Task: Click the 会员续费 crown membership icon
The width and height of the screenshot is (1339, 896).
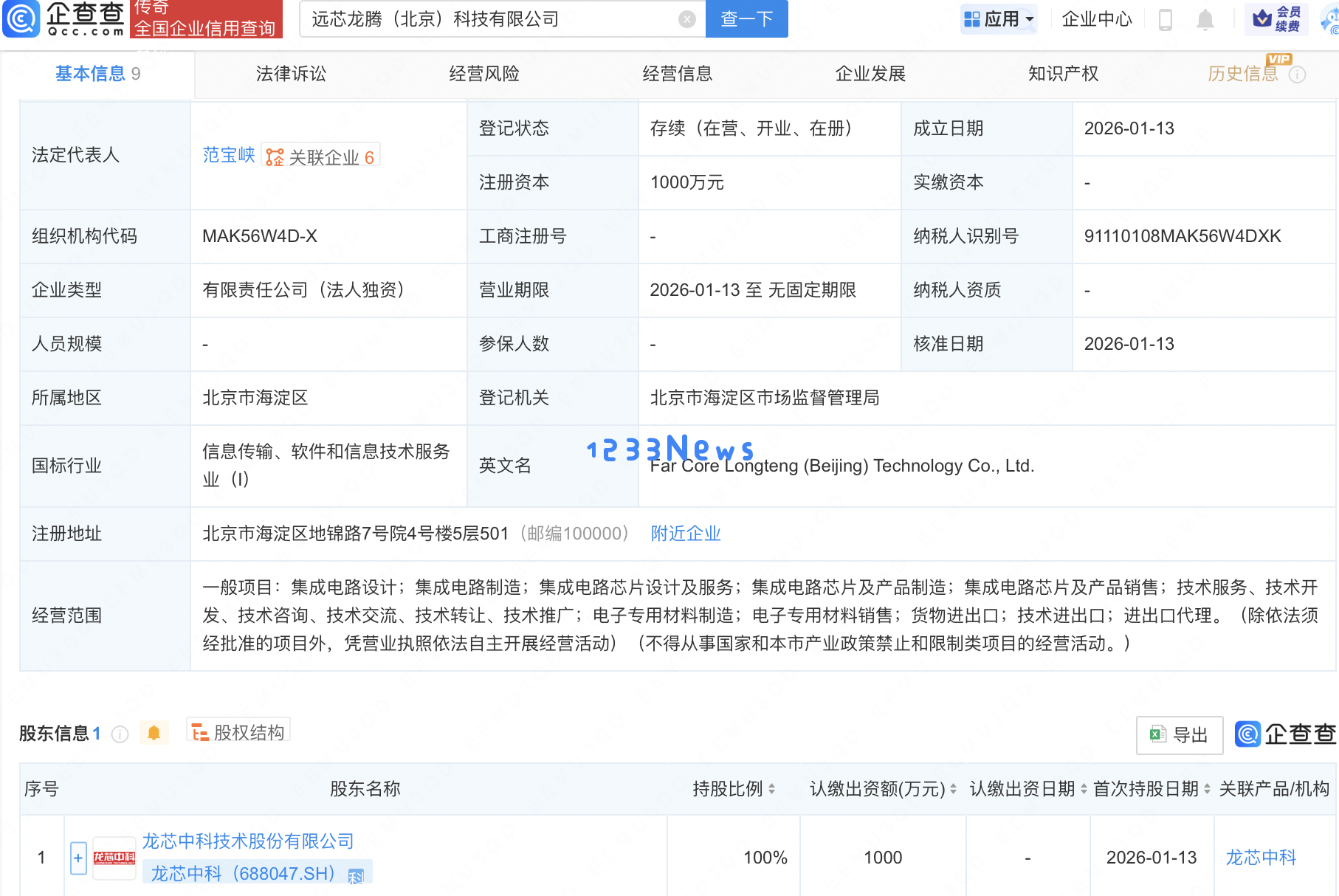Action: pyautogui.click(x=1276, y=20)
